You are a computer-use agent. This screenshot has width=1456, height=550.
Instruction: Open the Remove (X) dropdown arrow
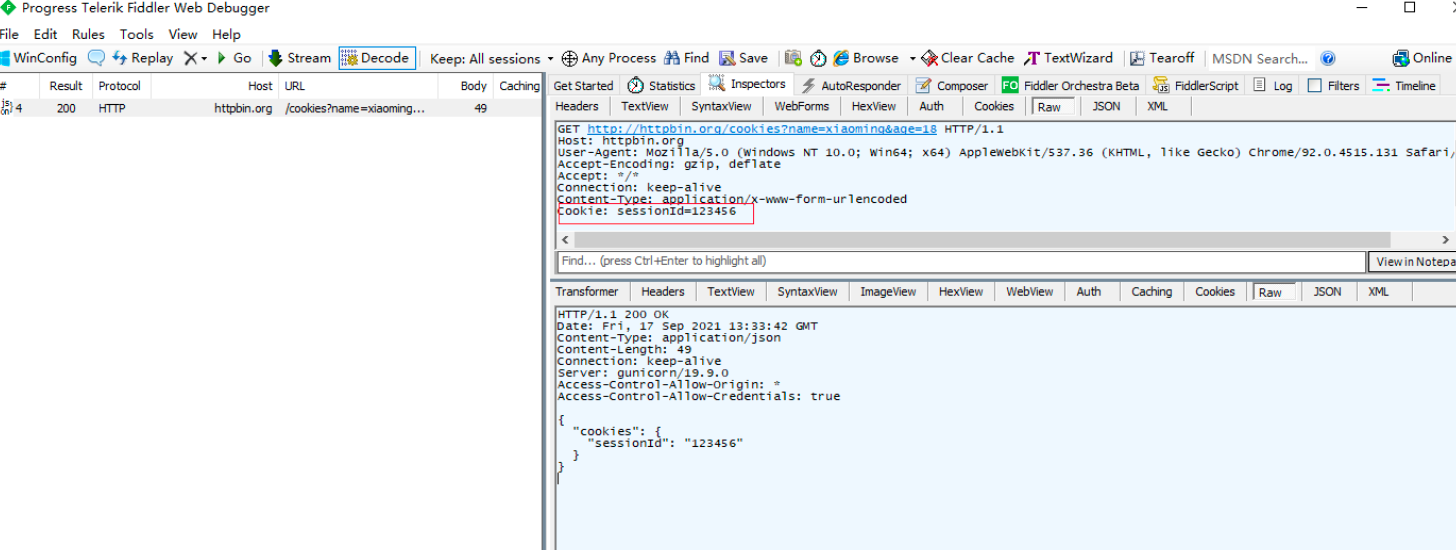coord(204,59)
